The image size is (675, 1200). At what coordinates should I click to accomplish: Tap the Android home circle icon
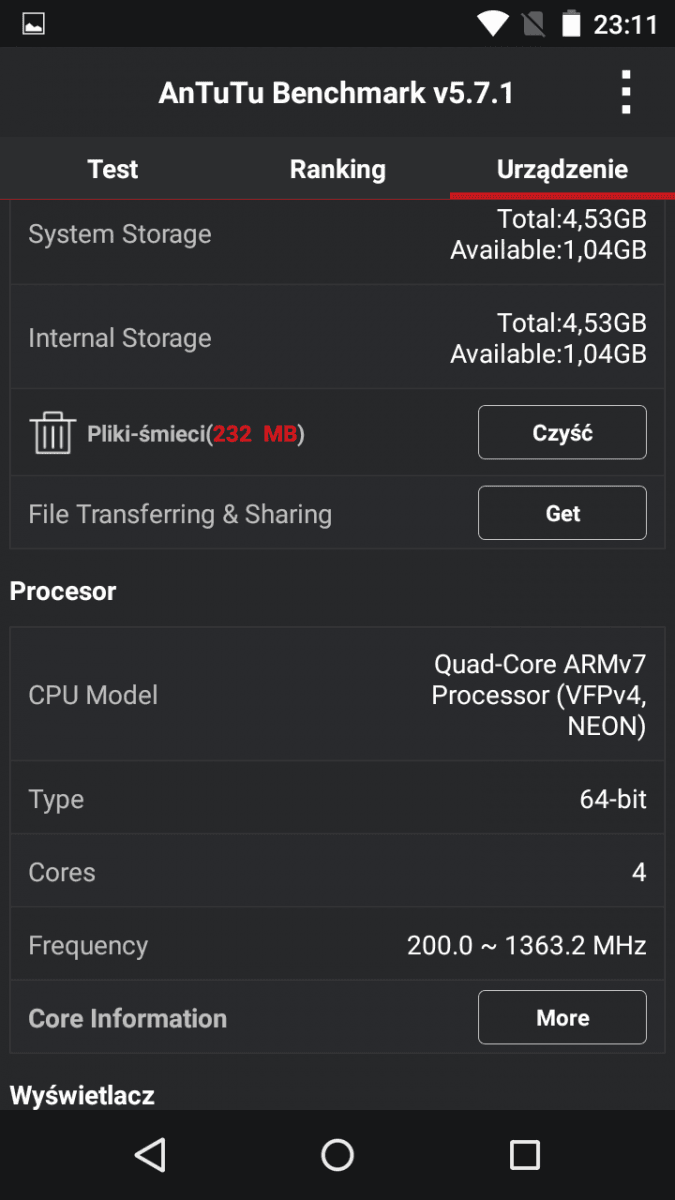click(x=338, y=1155)
